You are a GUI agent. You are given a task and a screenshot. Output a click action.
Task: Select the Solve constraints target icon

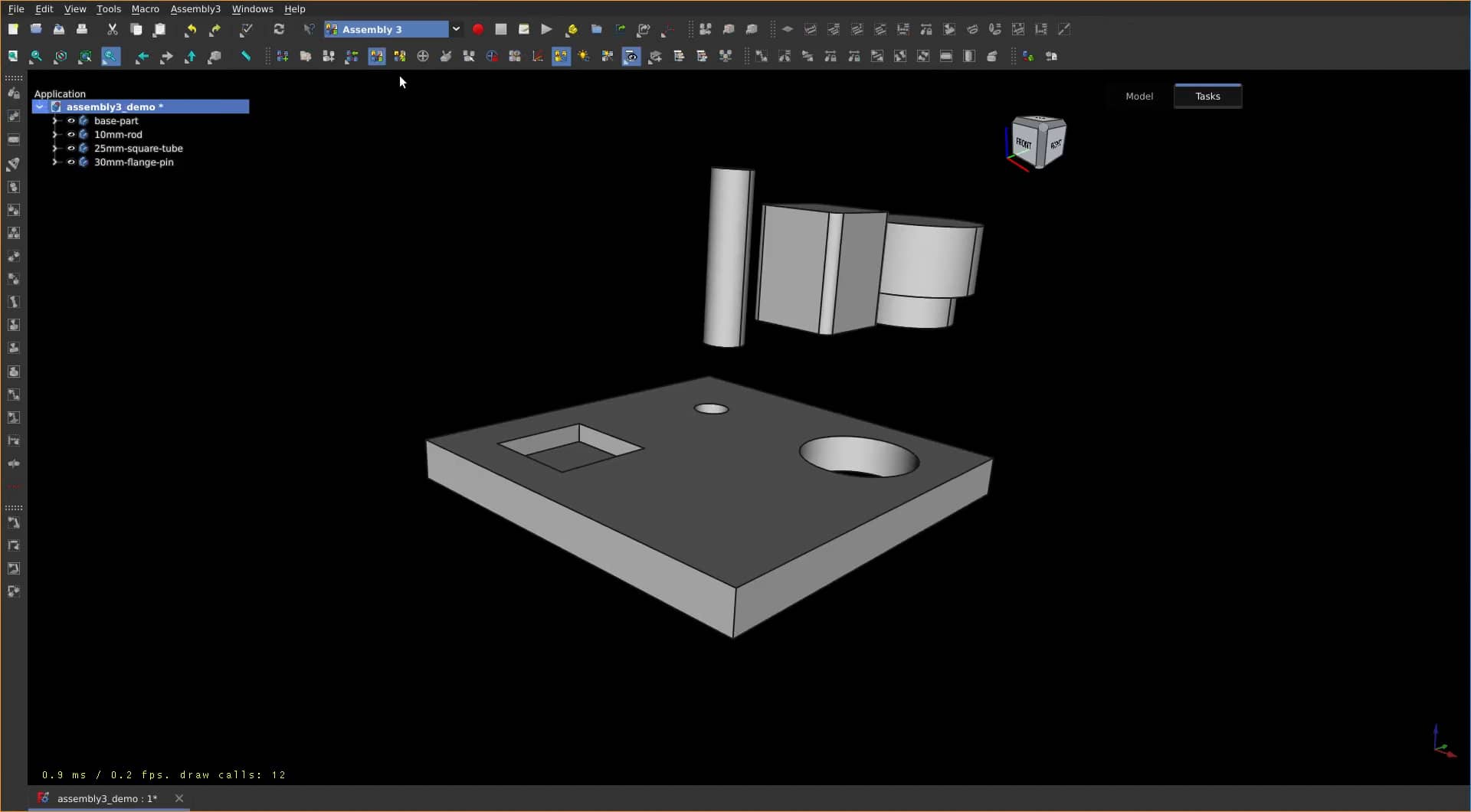coord(423,57)
